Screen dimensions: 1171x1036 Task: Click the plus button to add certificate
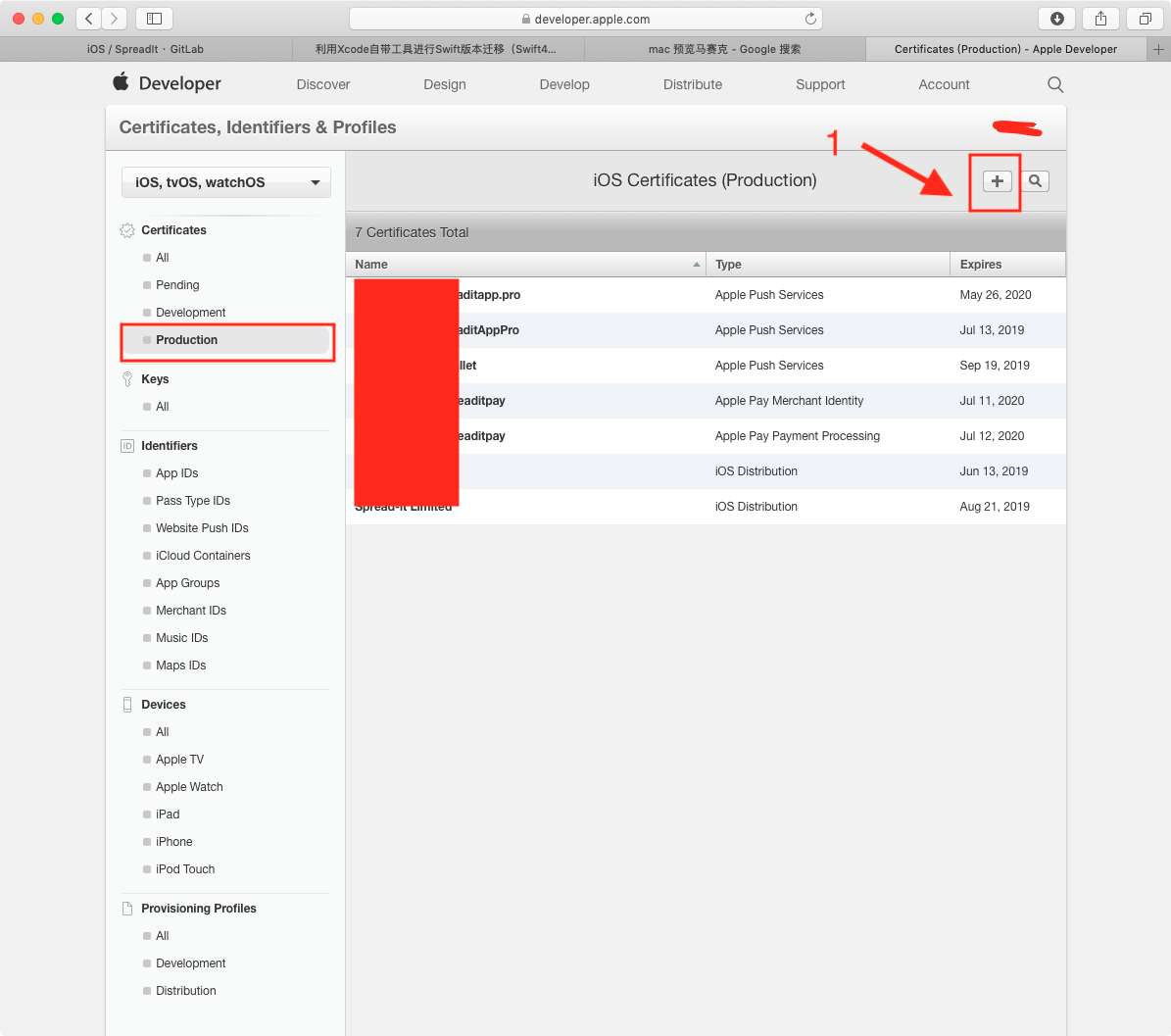coord(997,181)
